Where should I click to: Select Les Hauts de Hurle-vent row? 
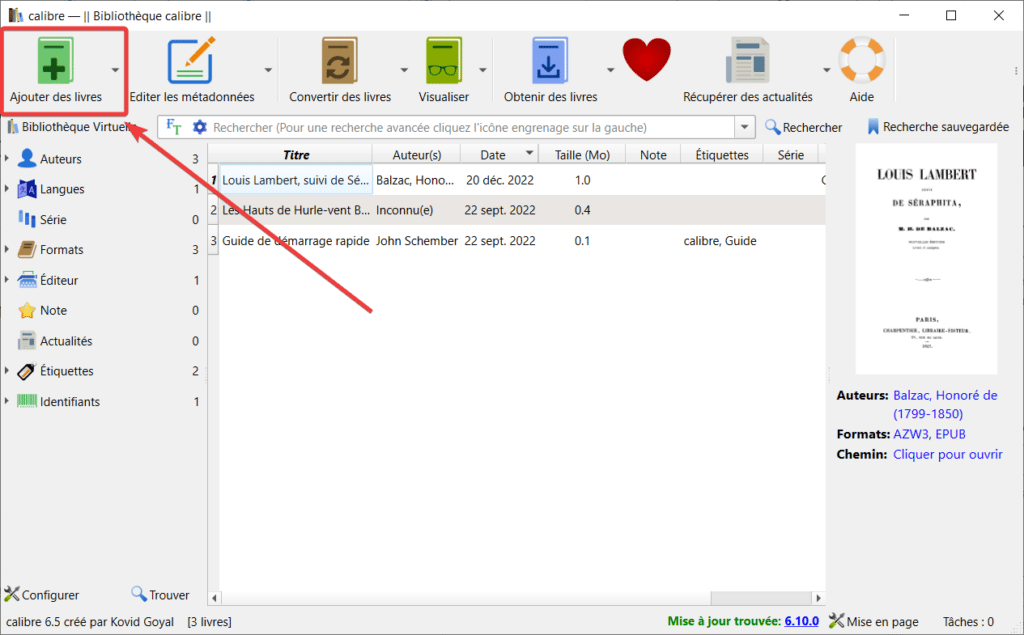point(517,210)
